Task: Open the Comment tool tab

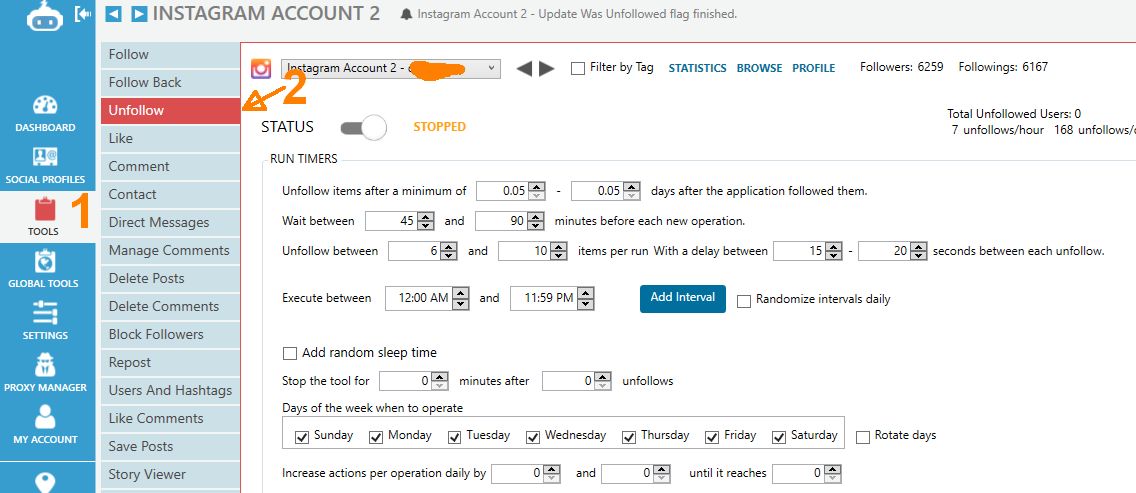Action: click(170, 167)
